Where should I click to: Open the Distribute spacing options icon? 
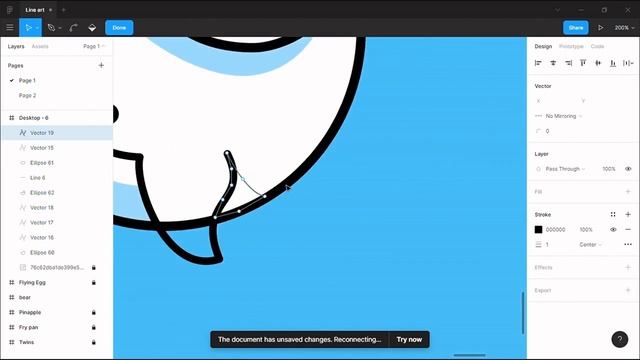(628, 63)
